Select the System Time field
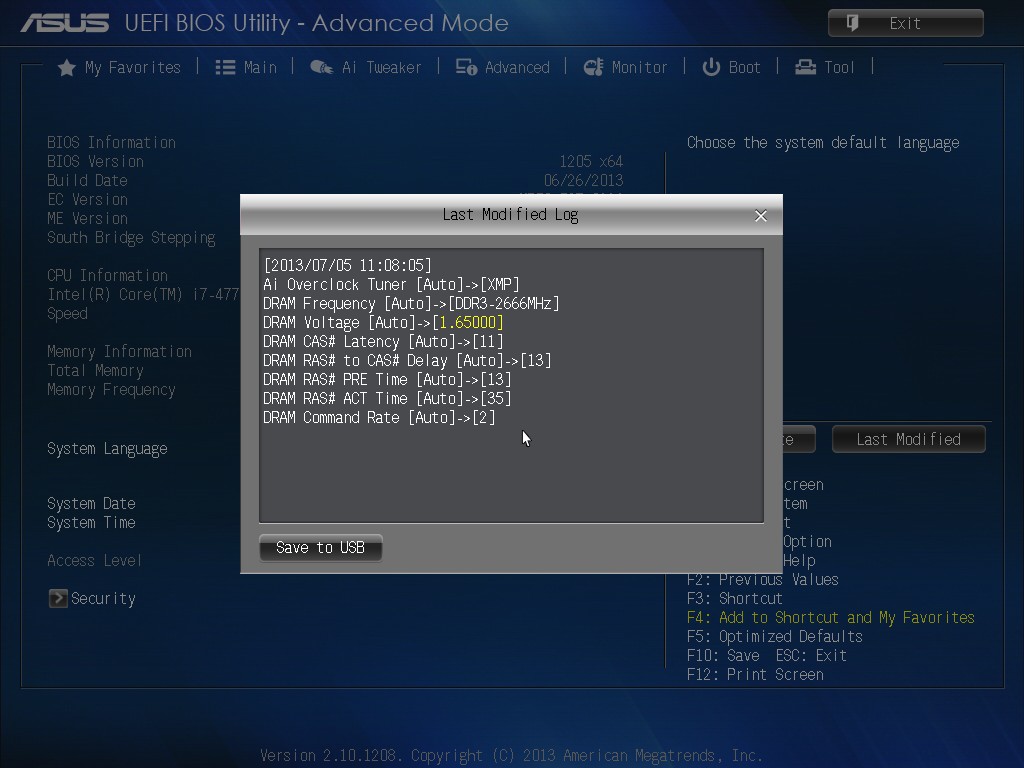The height and width of the screenshot is (768, 1024). click(x=91, y=522)
